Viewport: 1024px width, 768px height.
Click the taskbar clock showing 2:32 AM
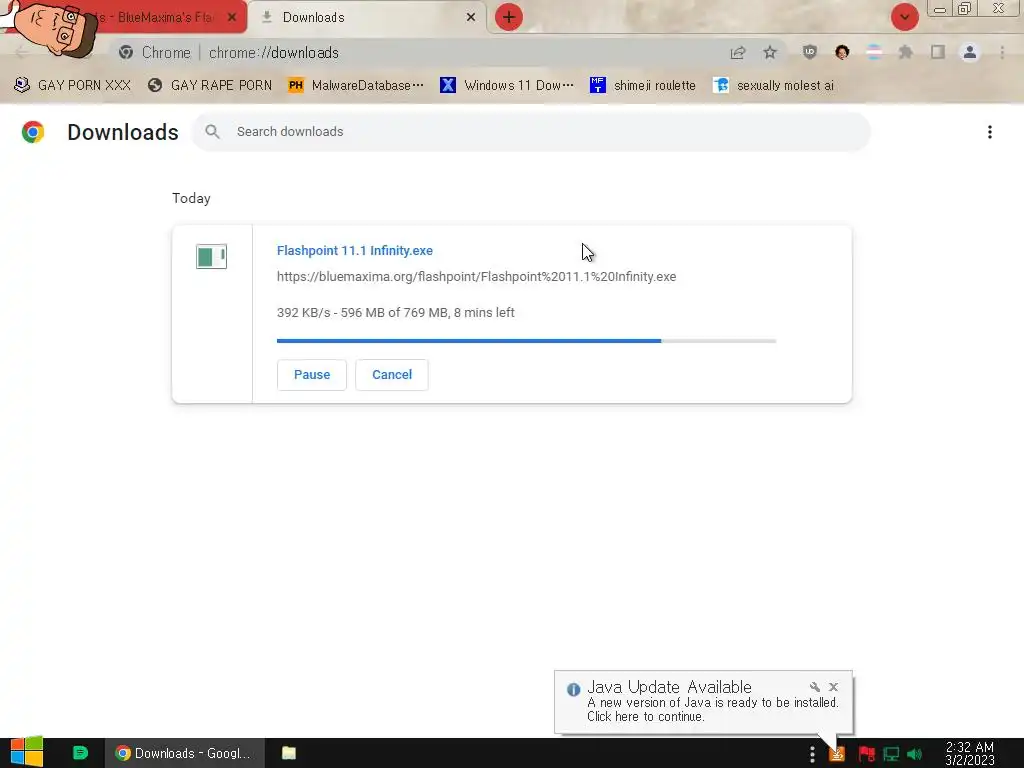pyautogui.click(x=970, y=754)
